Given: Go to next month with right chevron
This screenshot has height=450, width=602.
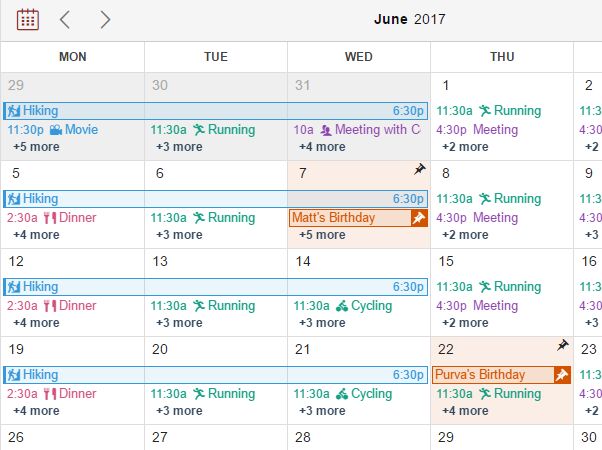Looking at the screenshot, I should [105, 19].
